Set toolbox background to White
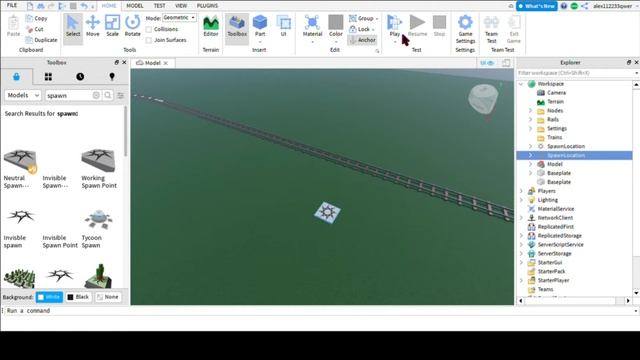This screenshot has width=640, height=360. (x=49, y=297)
